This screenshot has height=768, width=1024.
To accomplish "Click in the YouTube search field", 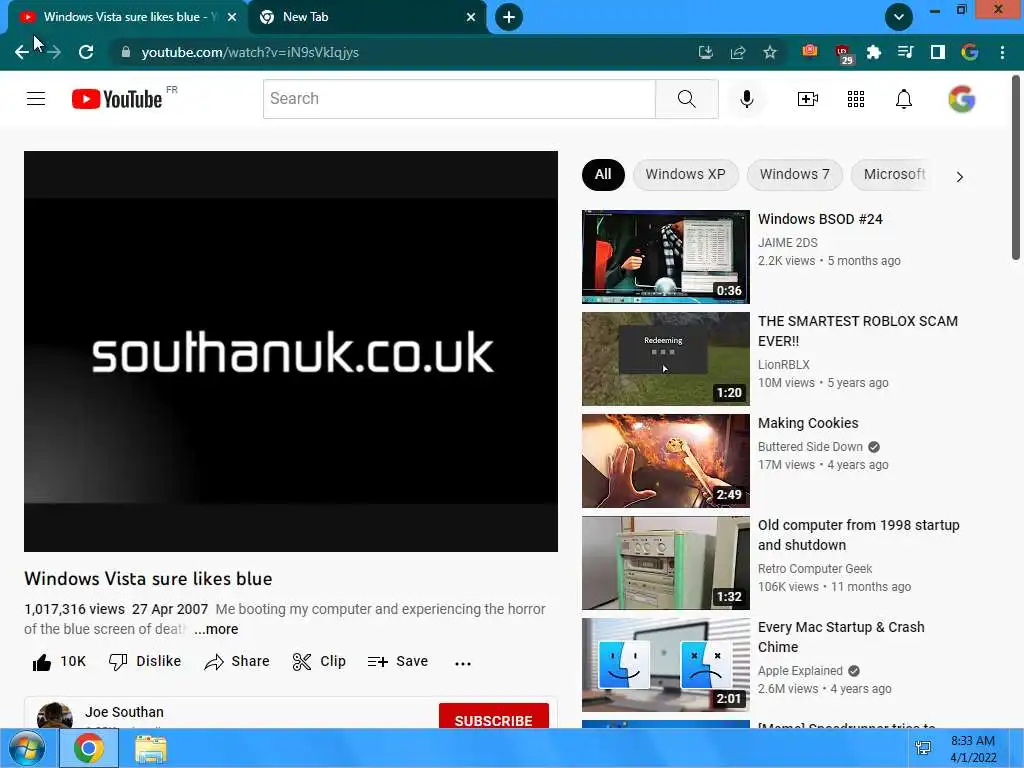I will [x=459, y=99].
